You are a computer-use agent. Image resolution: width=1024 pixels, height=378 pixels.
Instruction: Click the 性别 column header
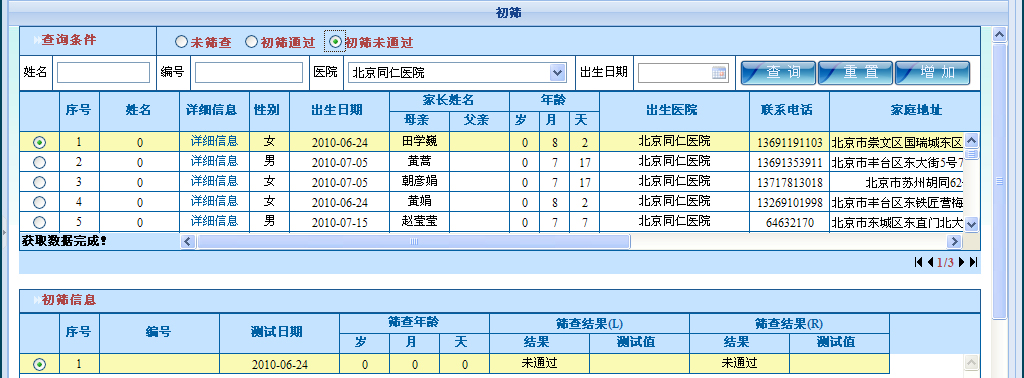tap(269, 110)
